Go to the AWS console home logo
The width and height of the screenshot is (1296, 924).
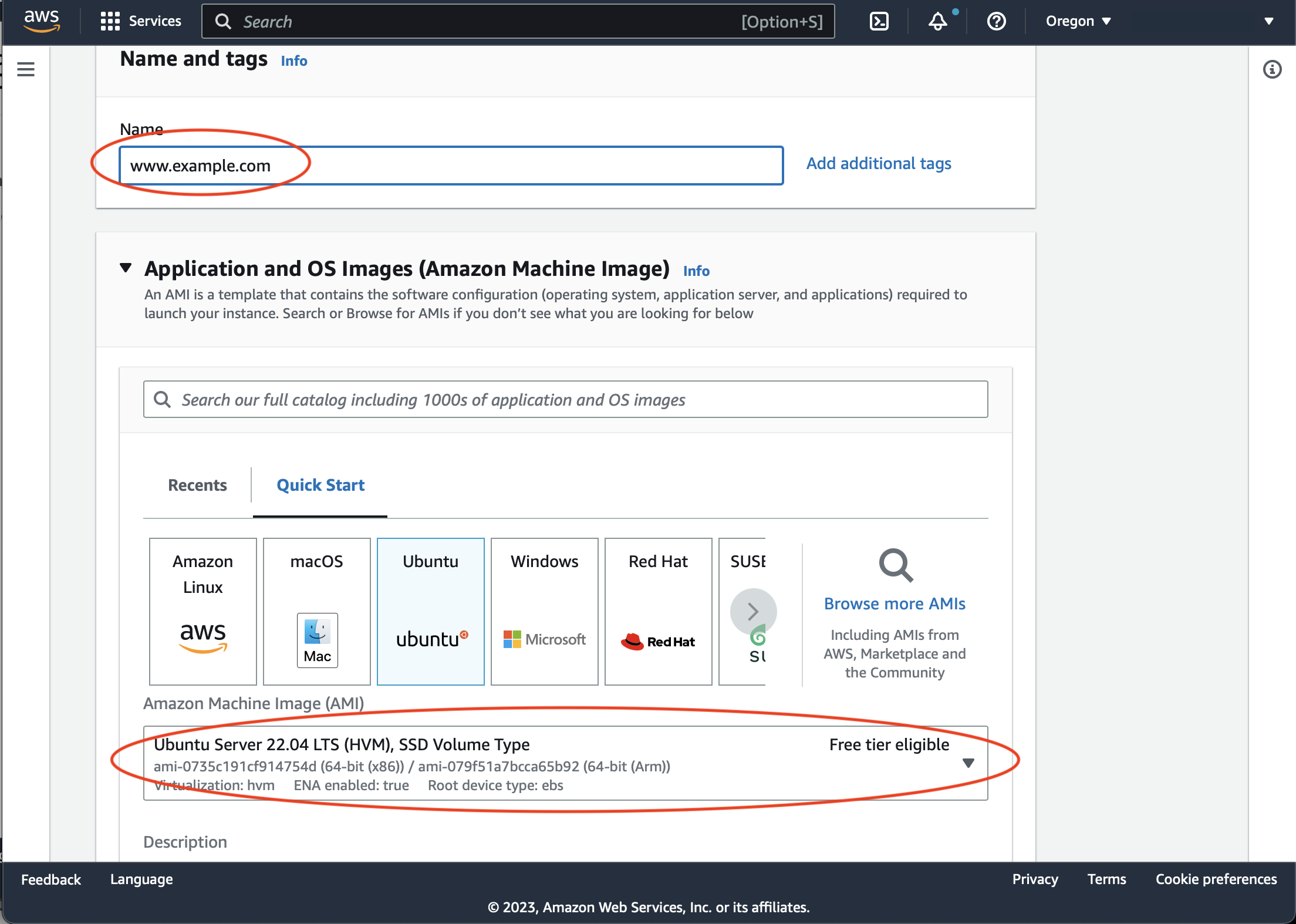(42, 21)
